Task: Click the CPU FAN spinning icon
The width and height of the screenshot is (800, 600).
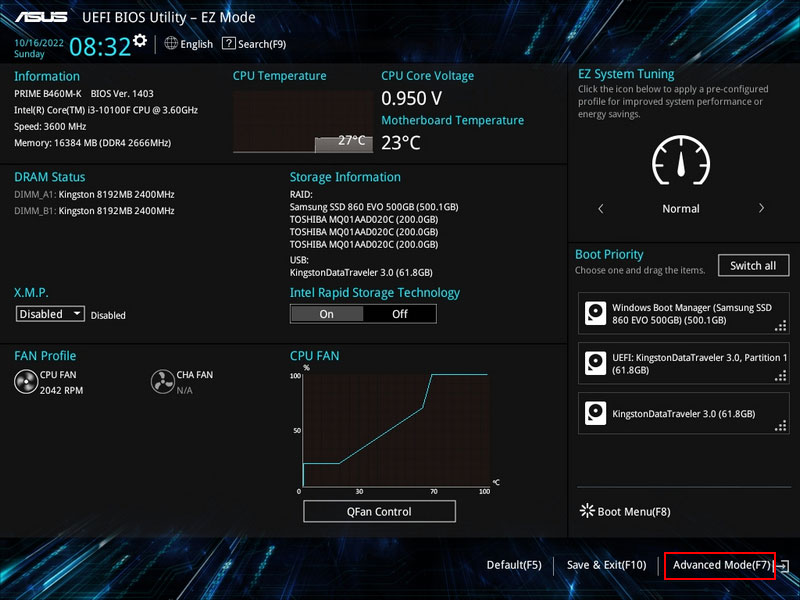Action: tap(26, 382)
